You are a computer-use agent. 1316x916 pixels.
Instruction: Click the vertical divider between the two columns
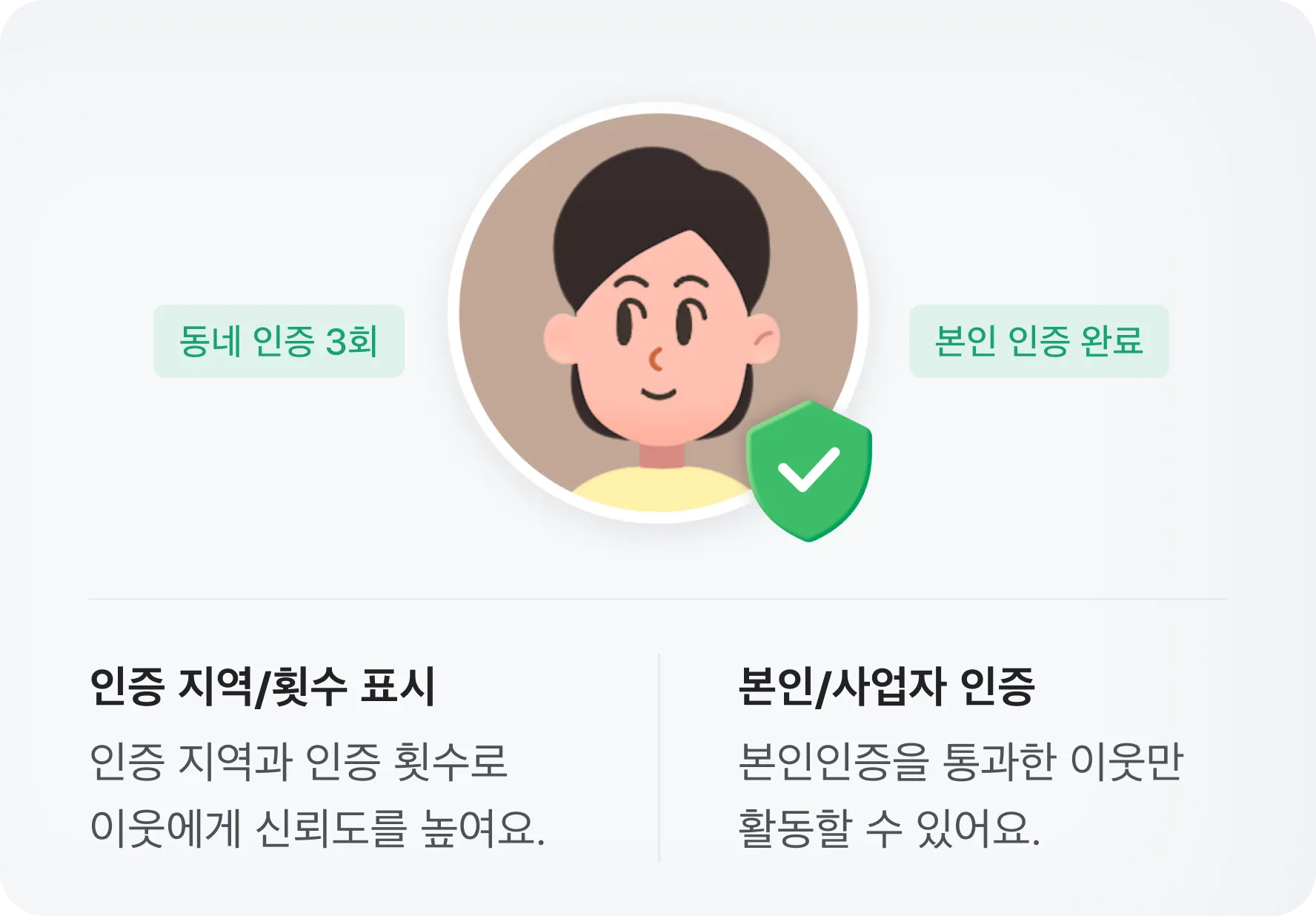tap(659, 757)
